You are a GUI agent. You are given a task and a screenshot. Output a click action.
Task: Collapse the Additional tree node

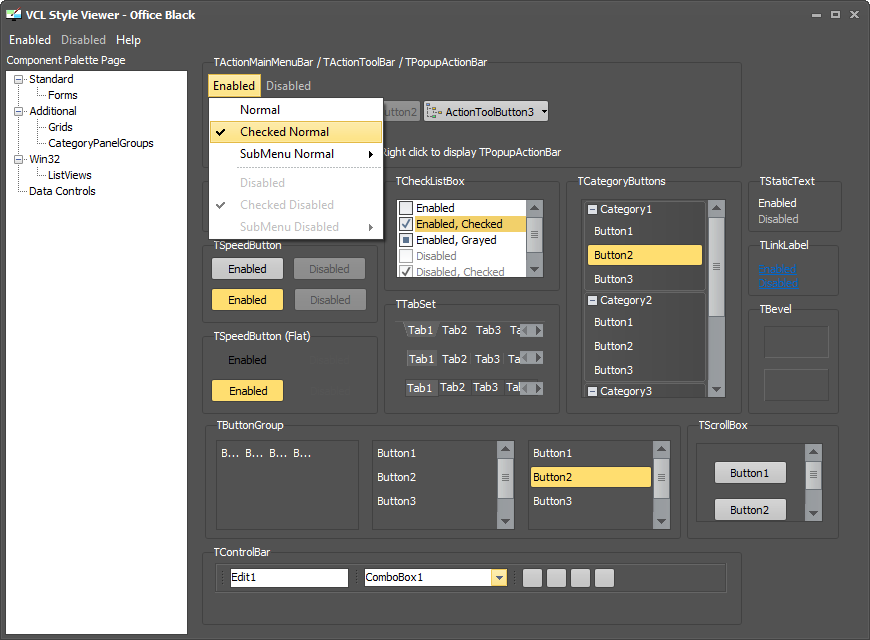19,111
